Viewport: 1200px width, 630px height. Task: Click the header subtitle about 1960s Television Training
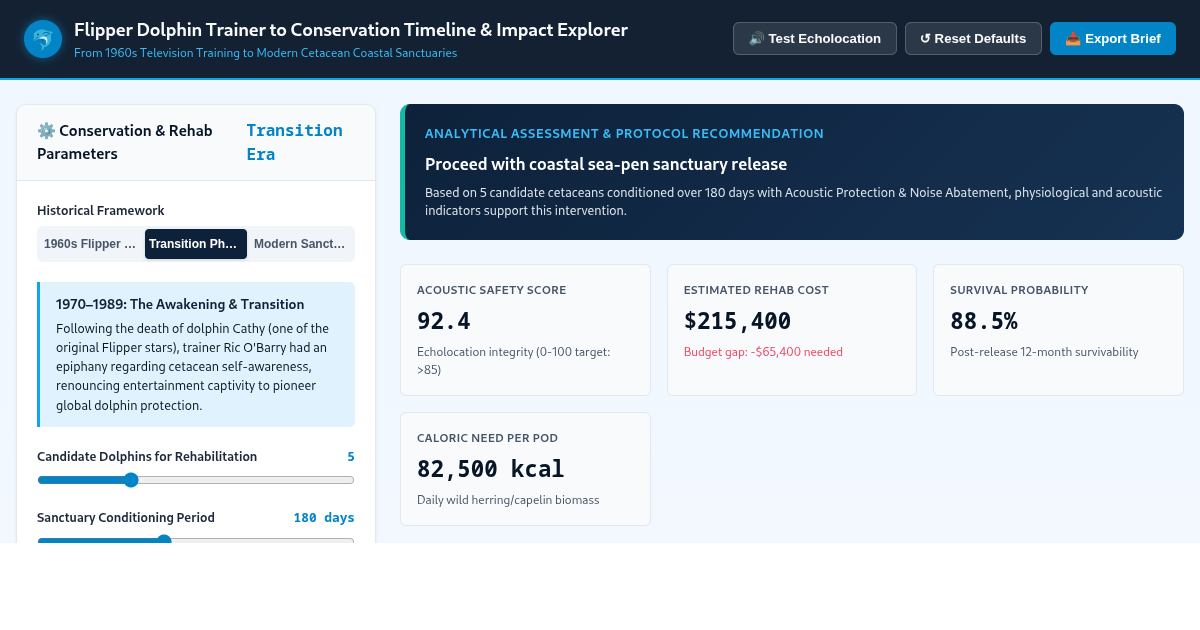tap(265, 53)
